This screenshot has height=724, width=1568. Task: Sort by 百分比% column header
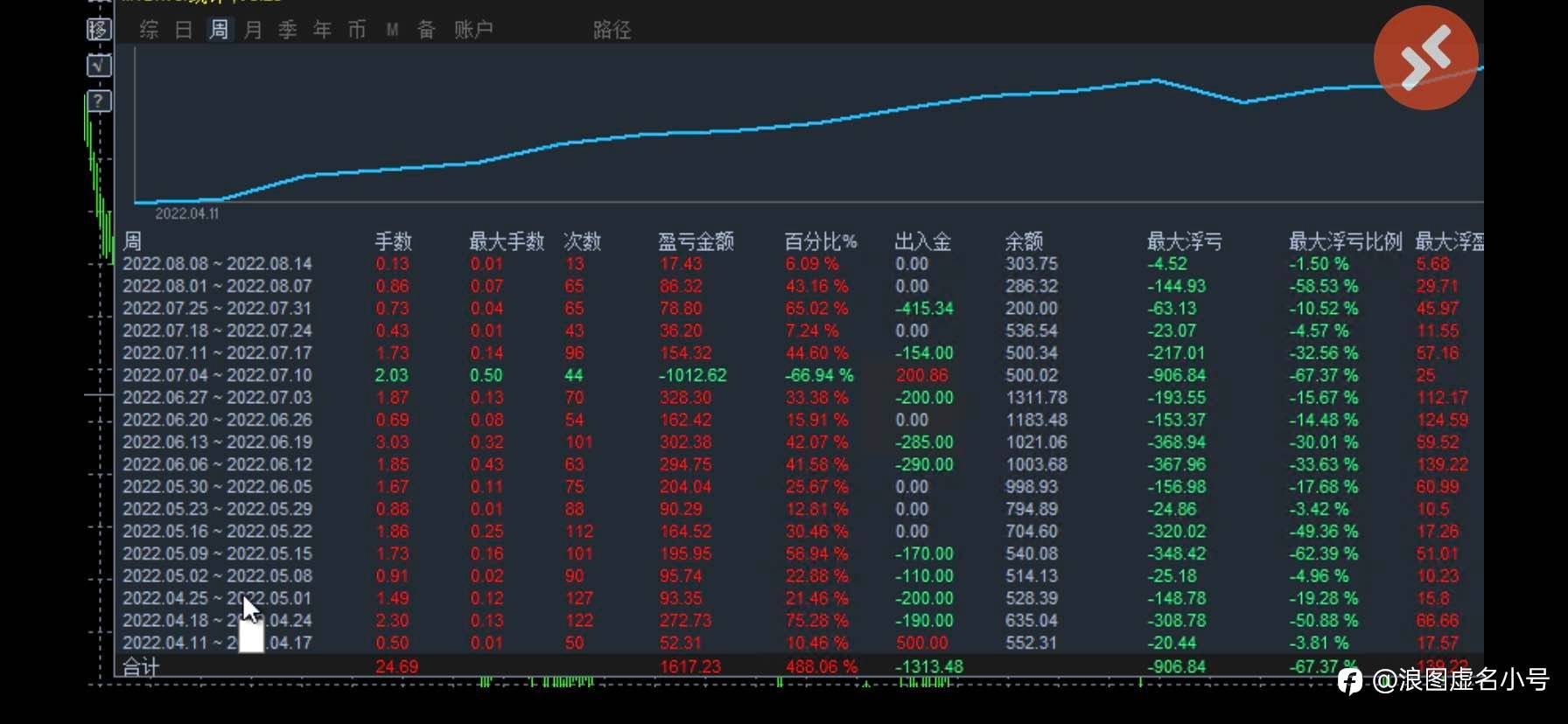[x=821, y=241]
